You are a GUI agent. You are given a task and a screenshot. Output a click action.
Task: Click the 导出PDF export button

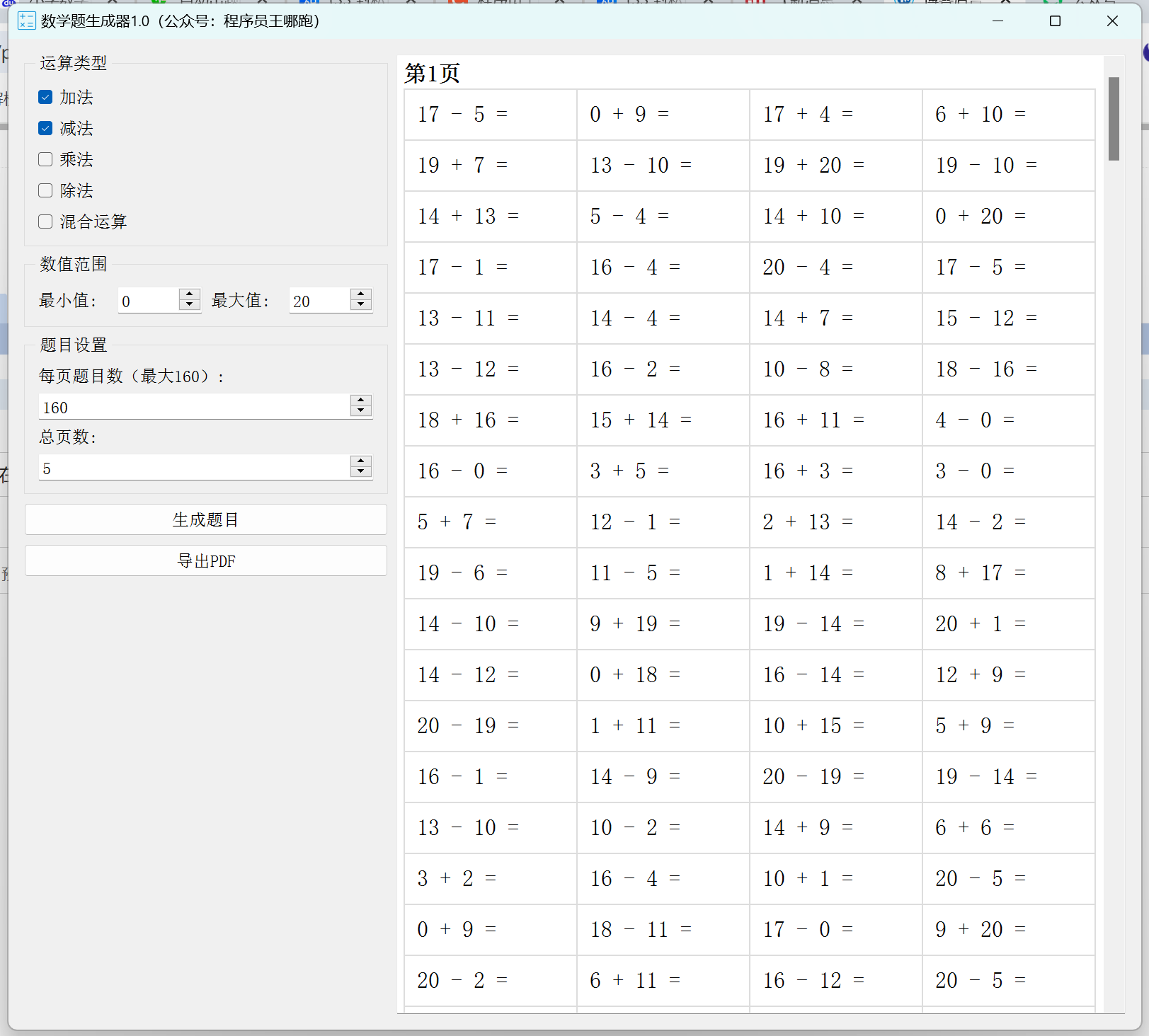206,560
